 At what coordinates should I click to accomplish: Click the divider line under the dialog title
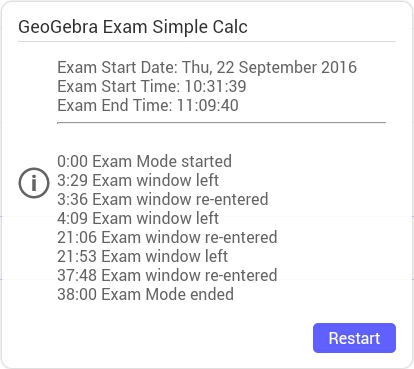point(207,42)
